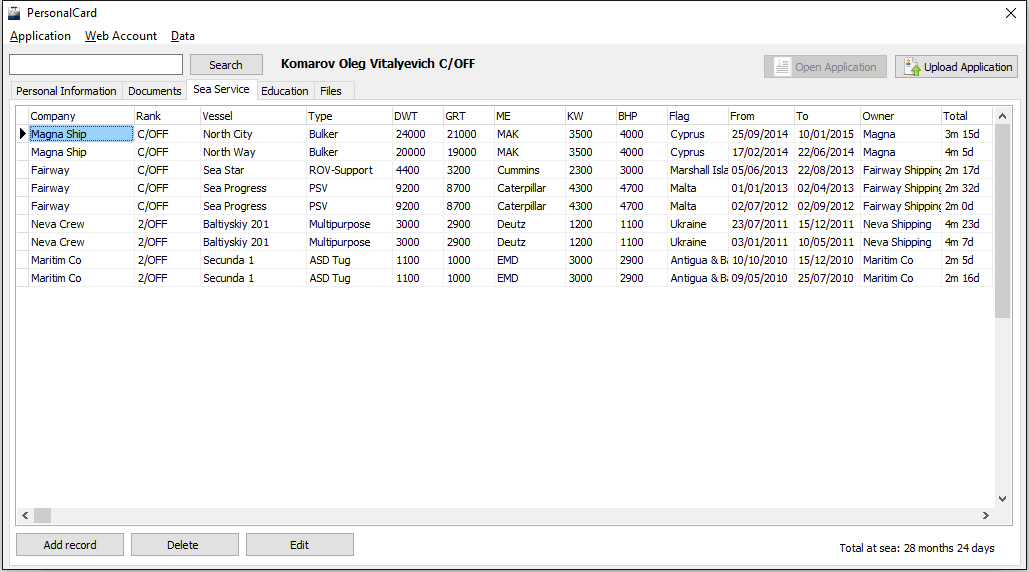Click the Edit button

tap(299, 544)
